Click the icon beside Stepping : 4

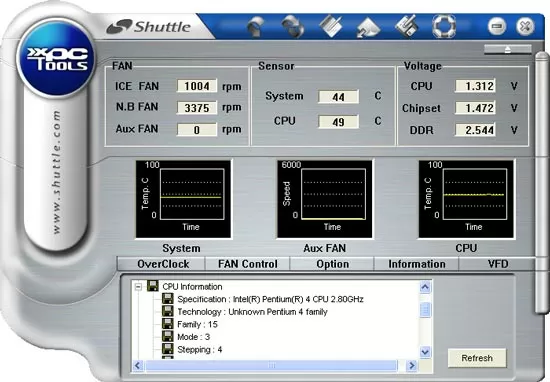pyautogui.click(x=168, y=349)
